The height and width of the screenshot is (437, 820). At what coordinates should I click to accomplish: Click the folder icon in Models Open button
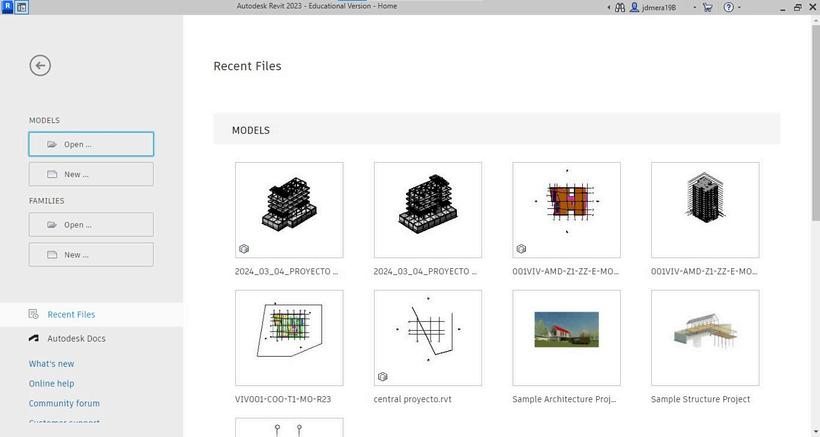pyautogui.click(x=52, y=144)
